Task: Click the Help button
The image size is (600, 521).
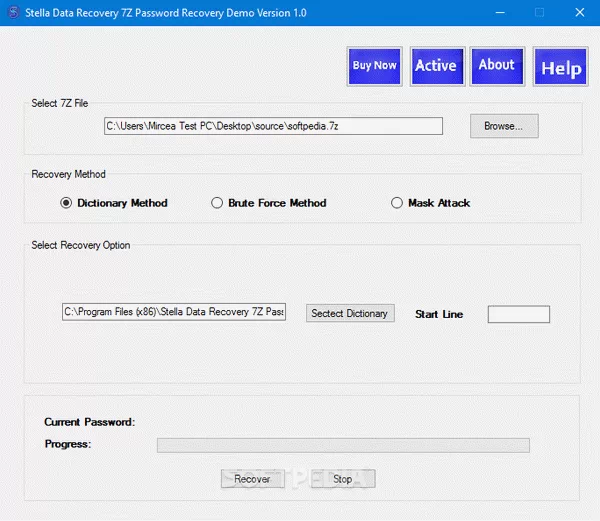Action: [561, 66]
